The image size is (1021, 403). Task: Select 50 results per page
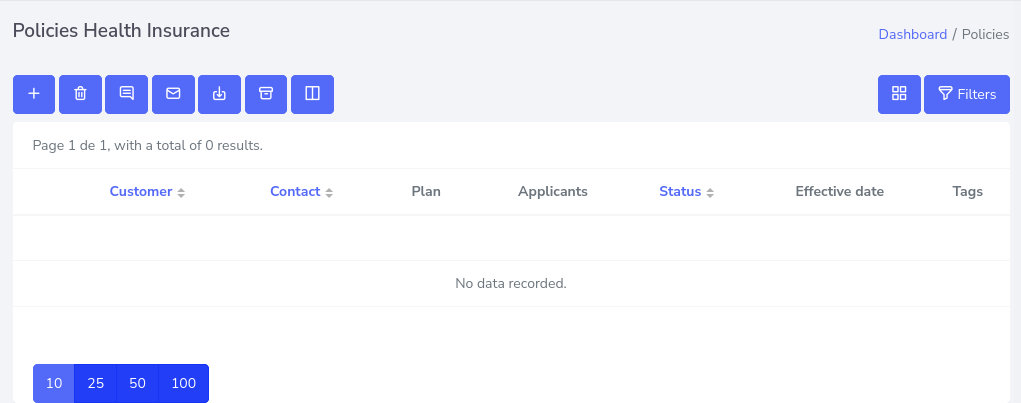(138, 383)
